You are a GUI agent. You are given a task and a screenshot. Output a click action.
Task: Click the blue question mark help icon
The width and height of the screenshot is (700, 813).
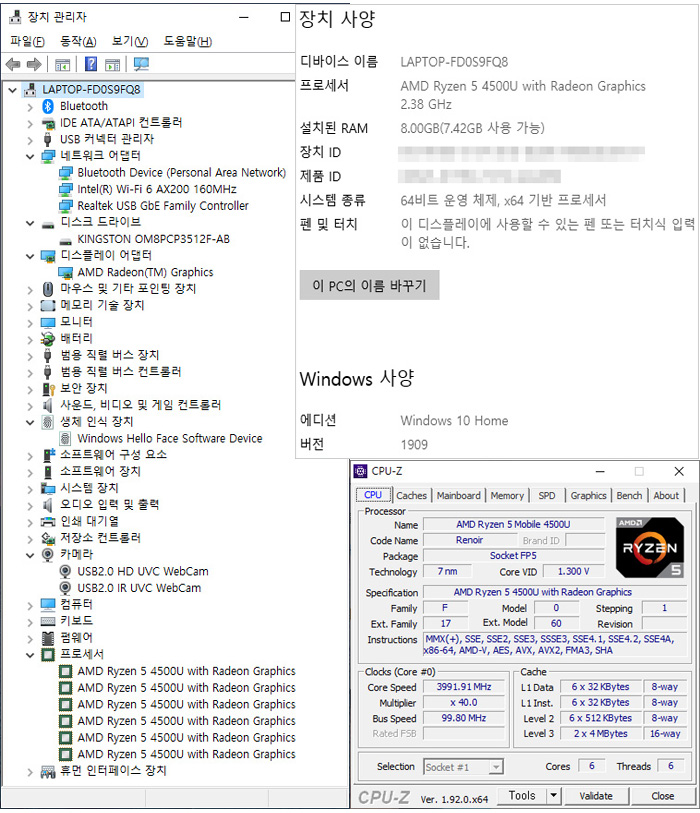[x=91, y=64]
